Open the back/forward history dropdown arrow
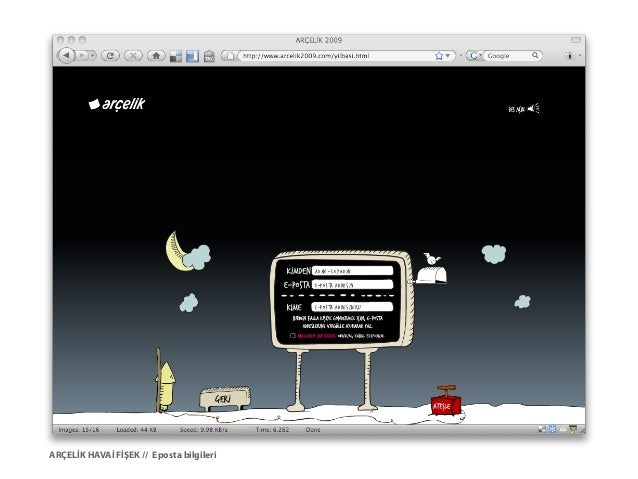The height and width of the screenshot is (479, 638). pos(93,55)
